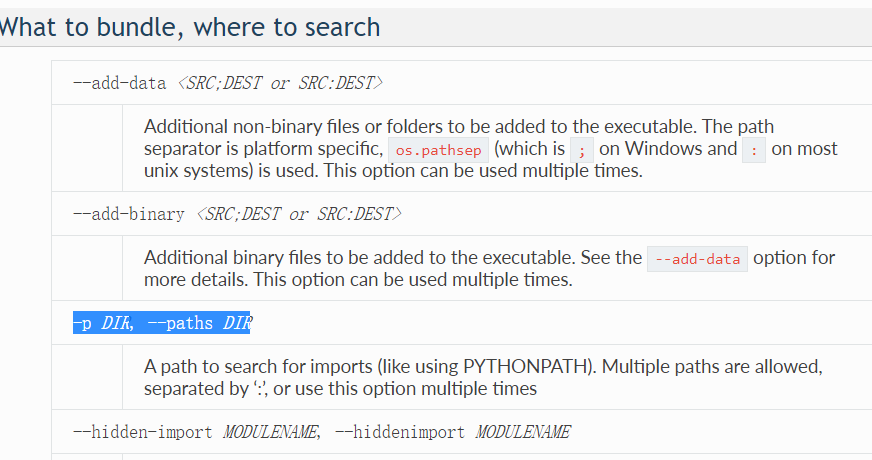Click the colon code literal for unix

(x=754, y=150)
